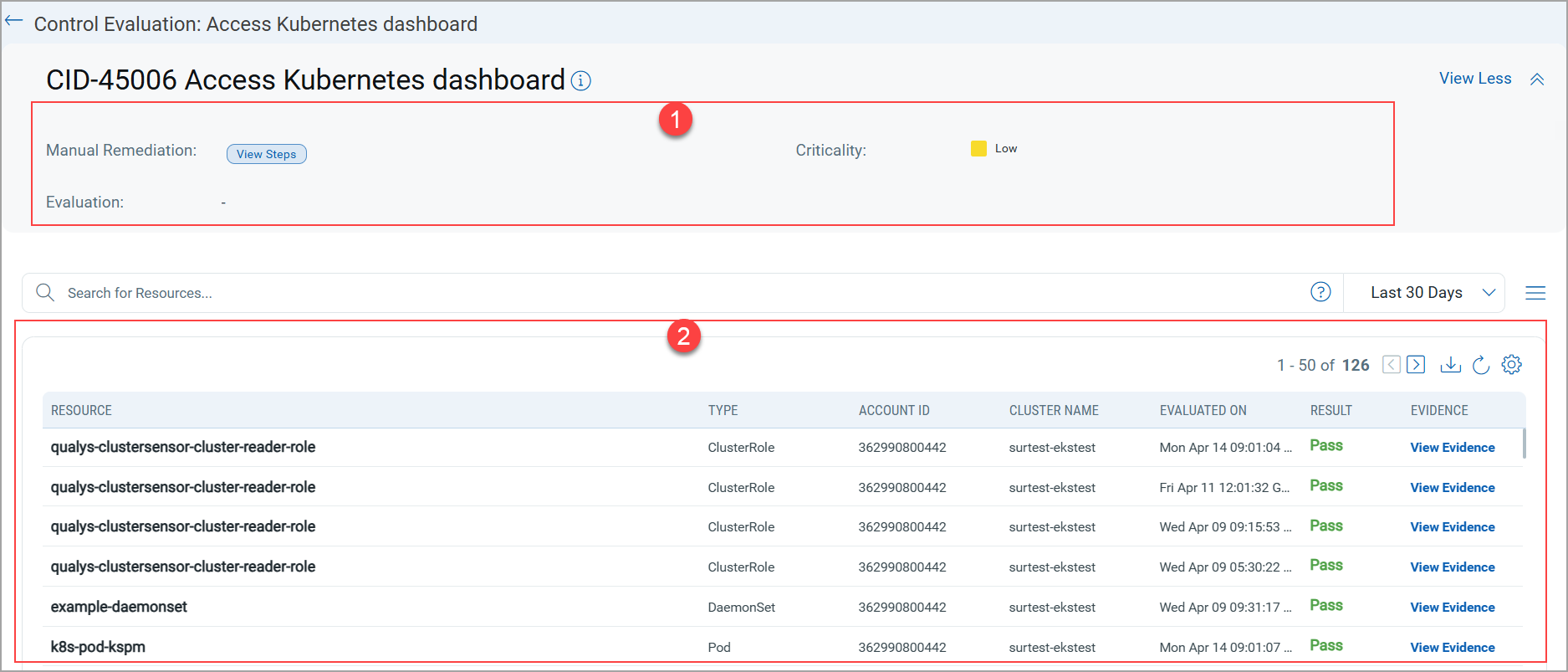Open k8s-pod-kspm resource

point(98,647)
